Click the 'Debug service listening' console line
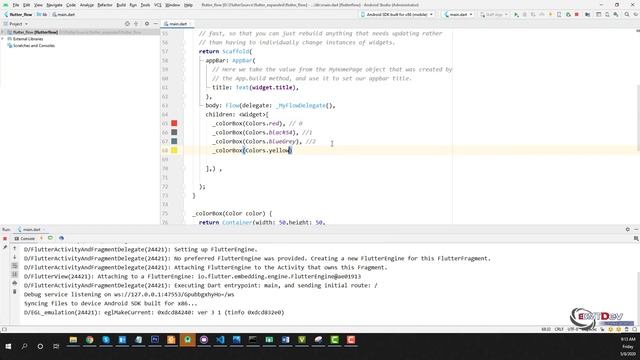The height and width of the screenshot is (360, 640). (x=129, y=294)
